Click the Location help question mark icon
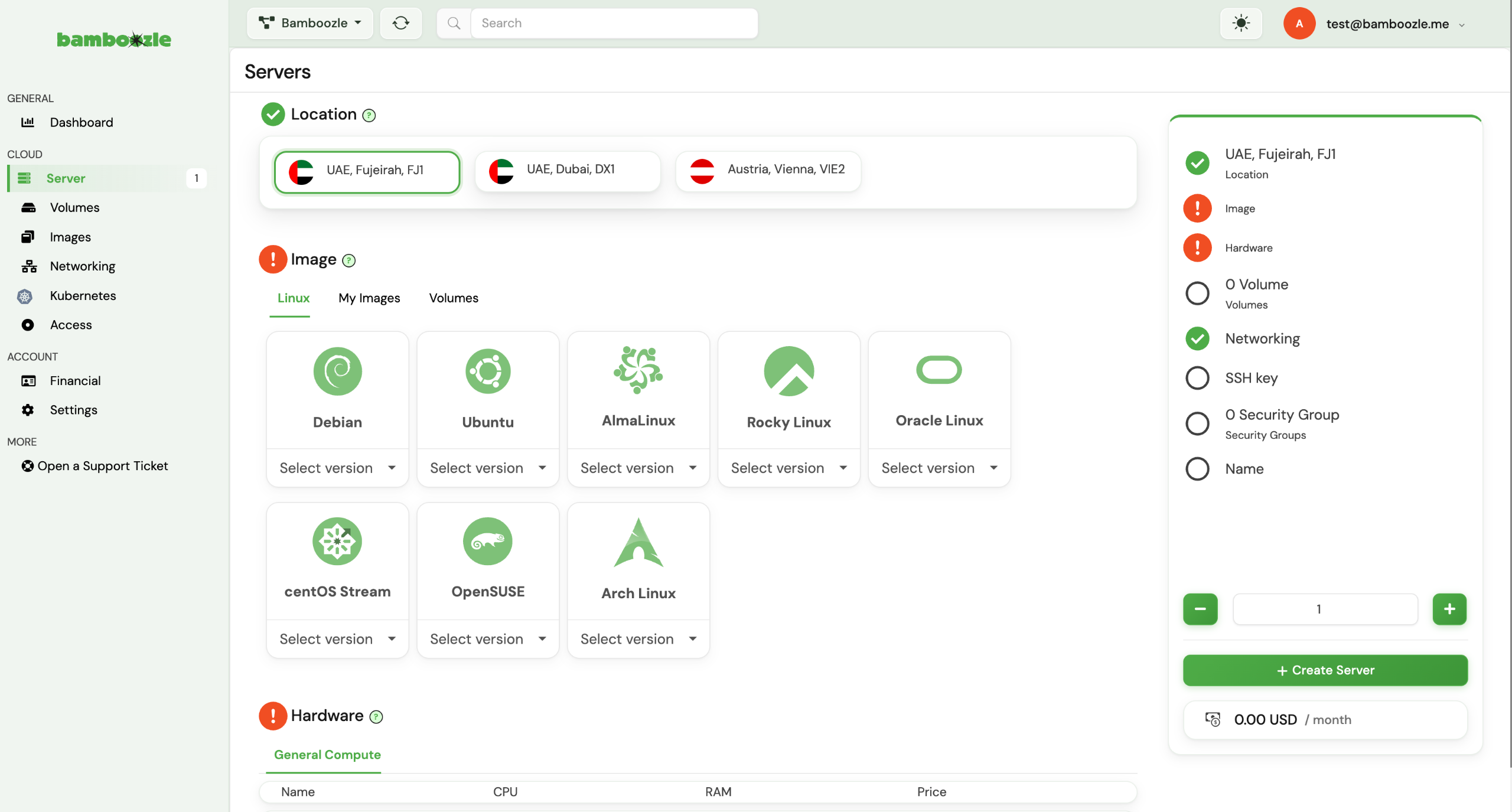1512x812 pixels. click(369, 115)
